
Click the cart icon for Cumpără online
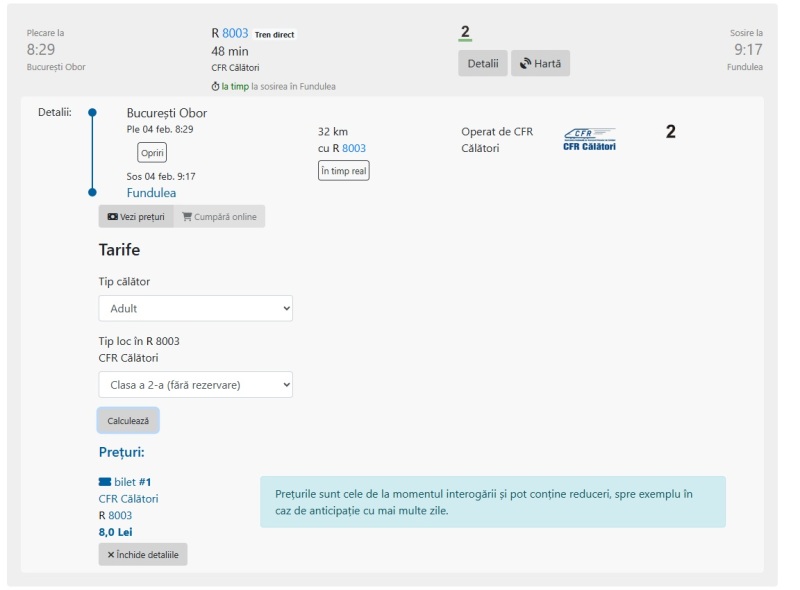tap(187, 217)
